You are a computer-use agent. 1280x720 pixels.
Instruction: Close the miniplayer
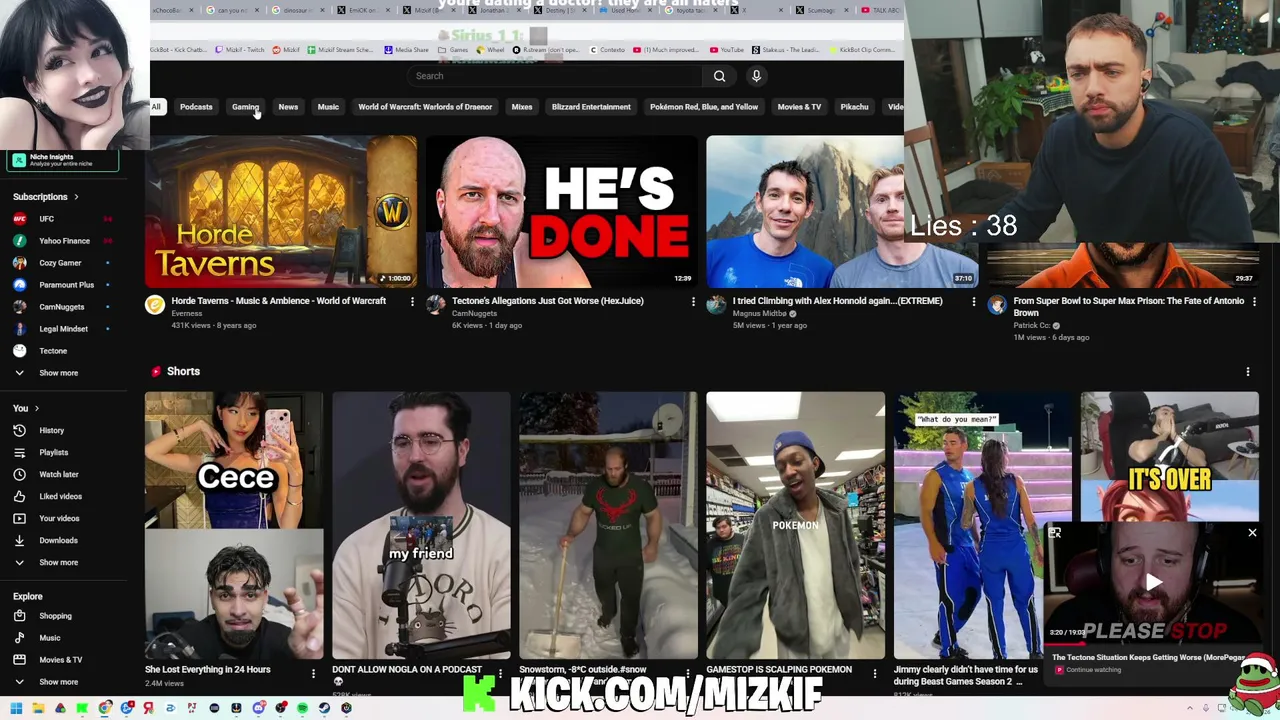tap(1252, 533)
